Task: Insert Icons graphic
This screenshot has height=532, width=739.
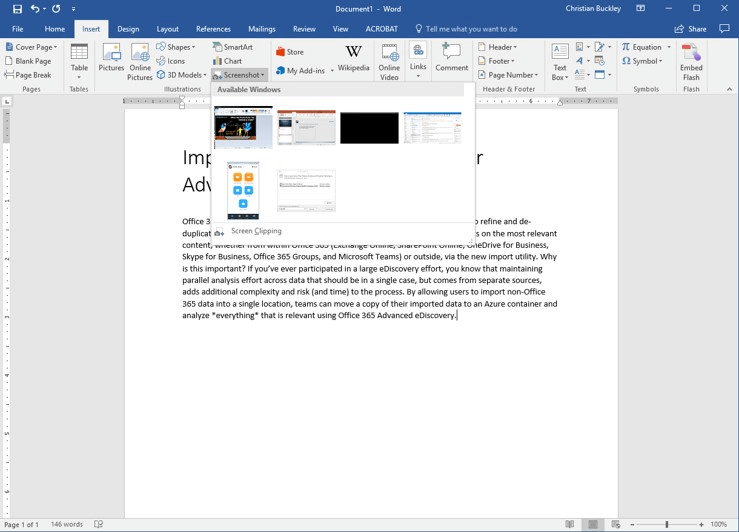Action: click(x=171, y=61)
